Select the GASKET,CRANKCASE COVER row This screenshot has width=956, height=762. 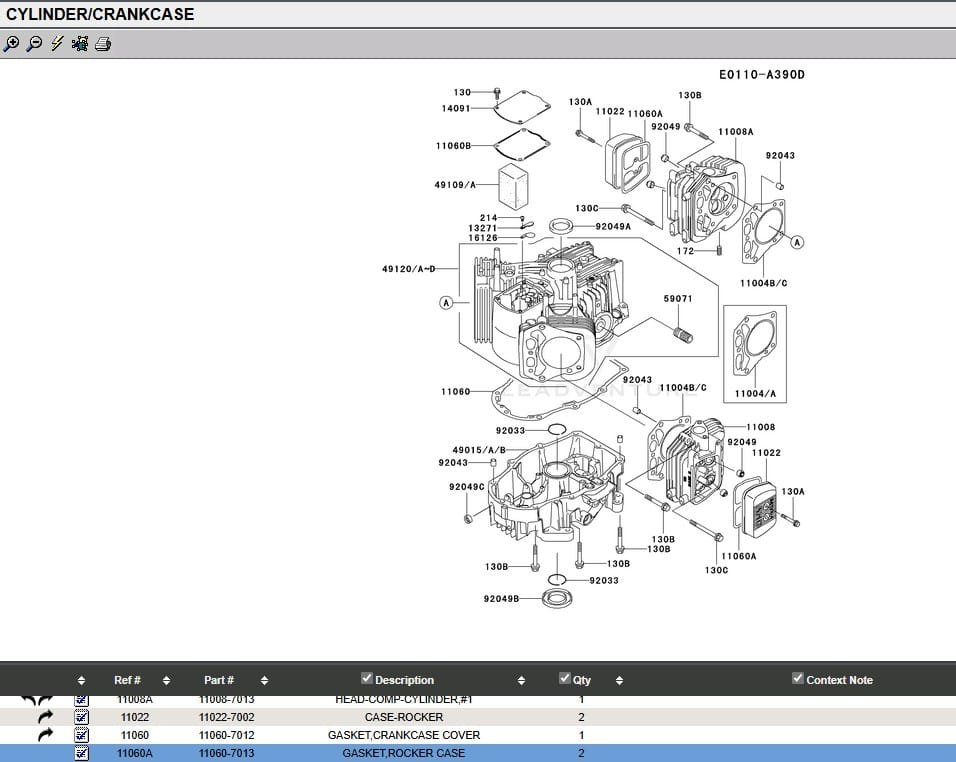point(404,735)
